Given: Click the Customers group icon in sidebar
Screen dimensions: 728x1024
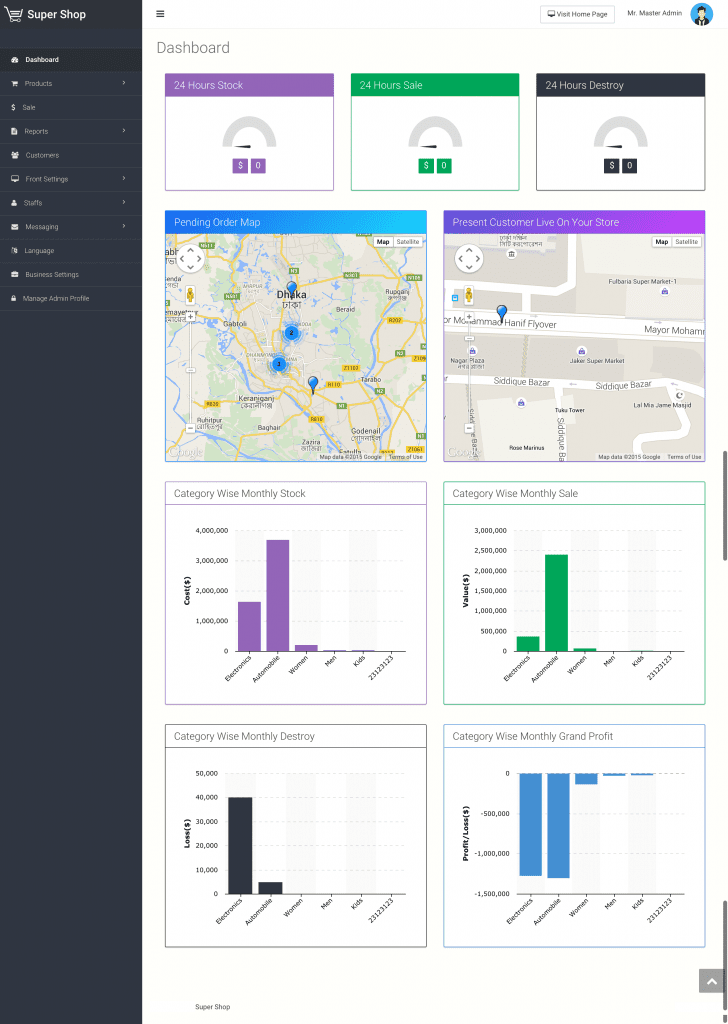Looking at the screenshot, I should pos(14,155).
